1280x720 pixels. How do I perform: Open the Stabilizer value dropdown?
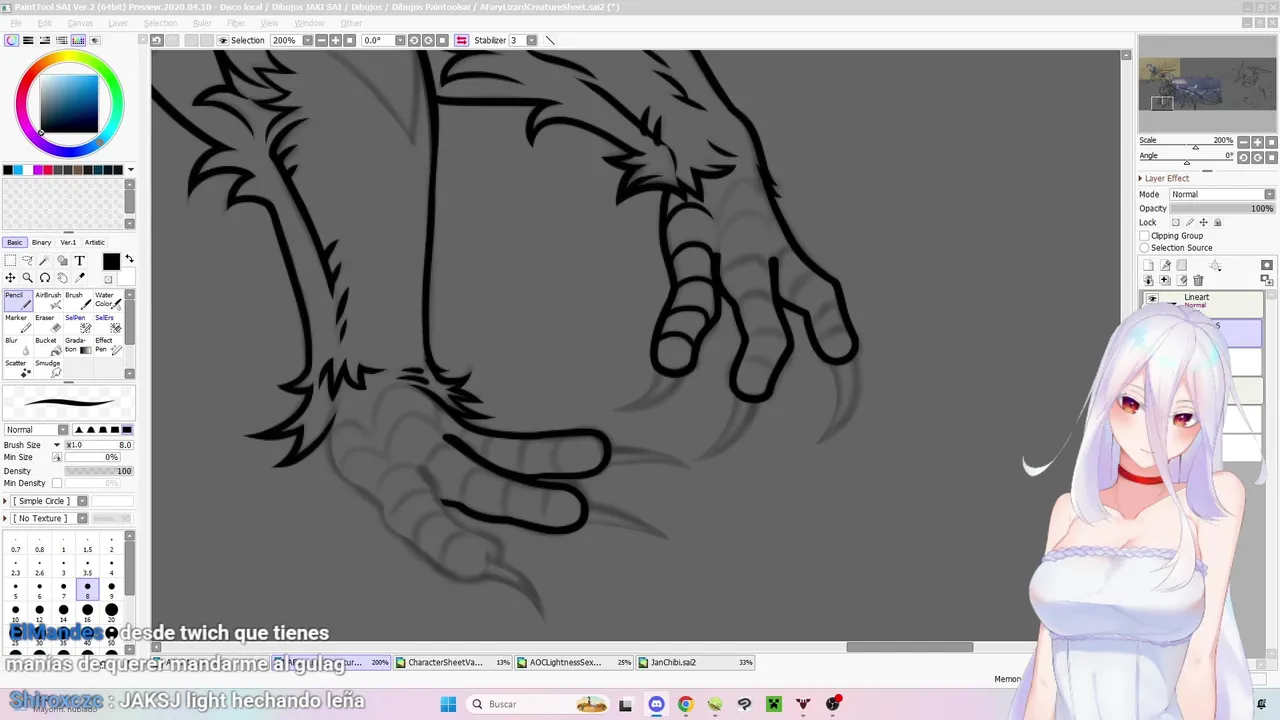(531, 40)
